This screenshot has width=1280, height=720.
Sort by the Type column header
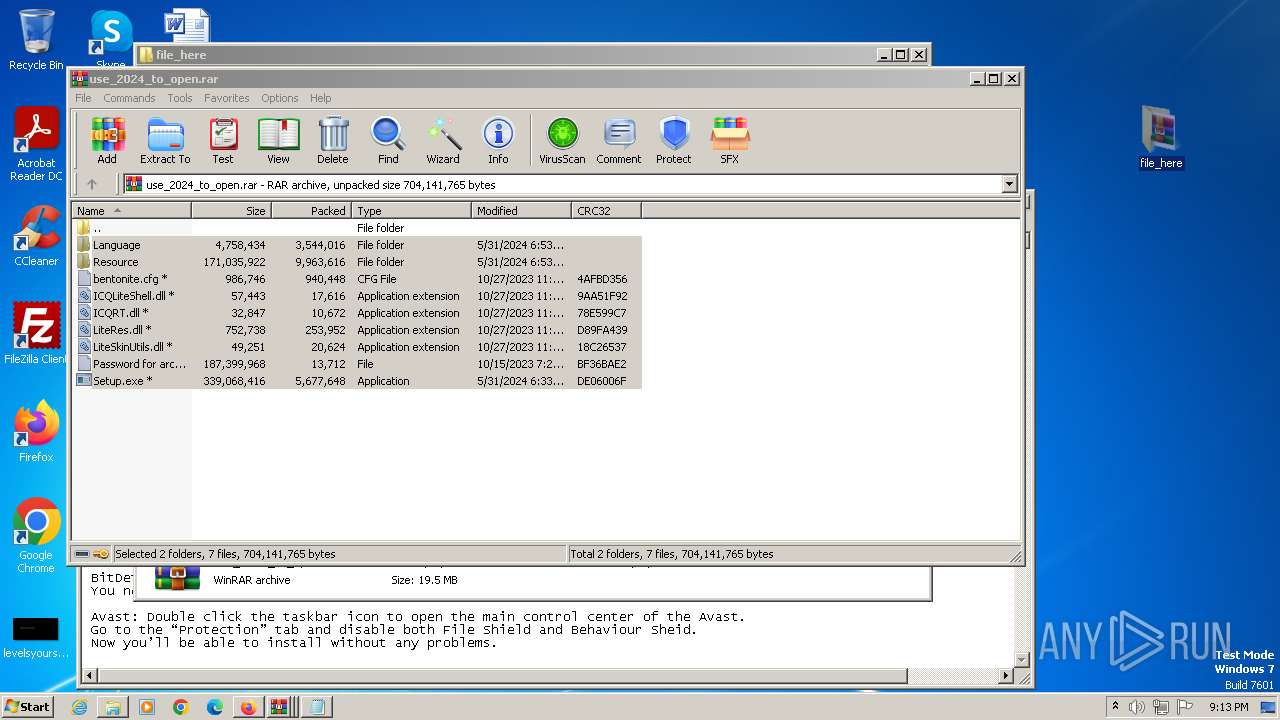412,211
